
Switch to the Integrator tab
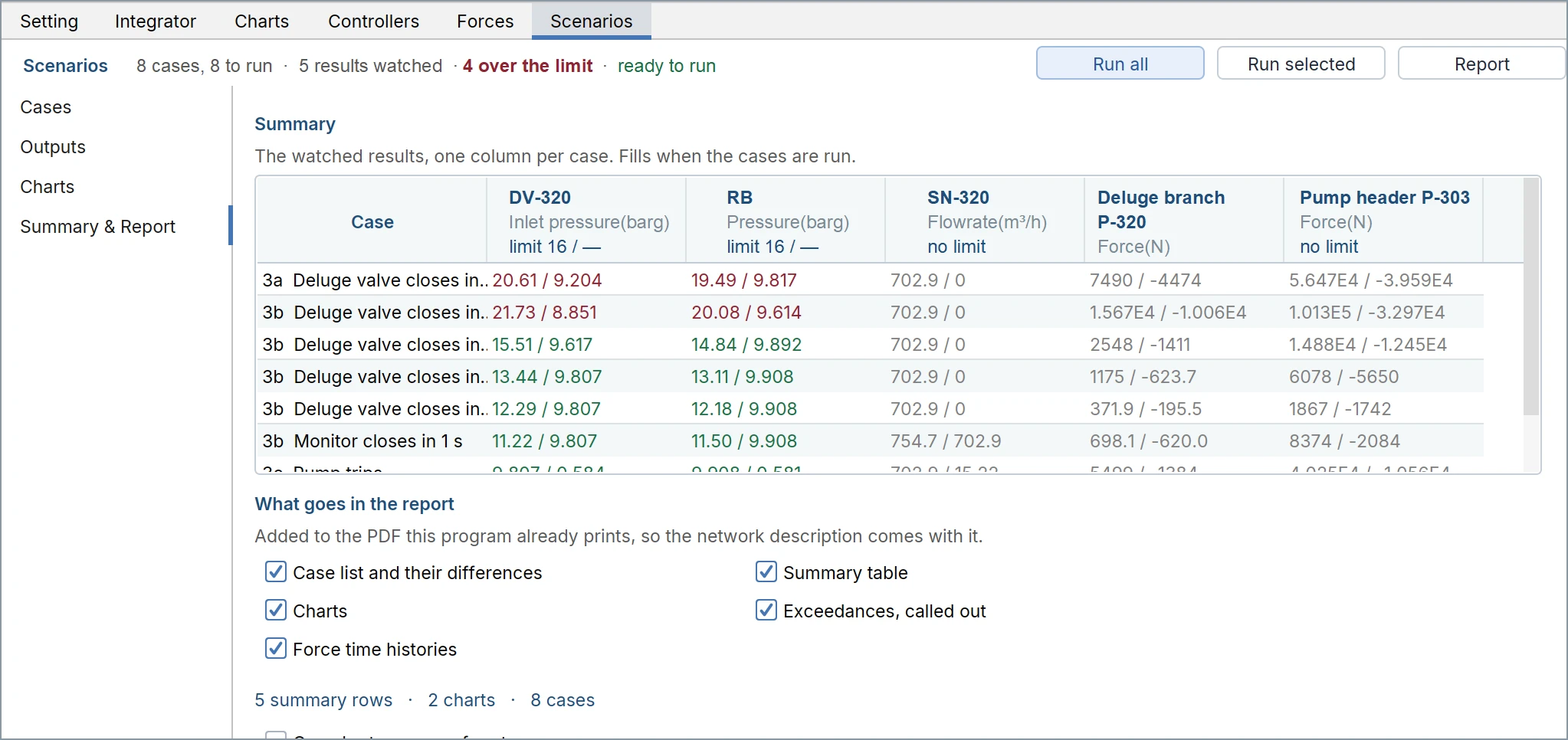(x=156, y=21)
